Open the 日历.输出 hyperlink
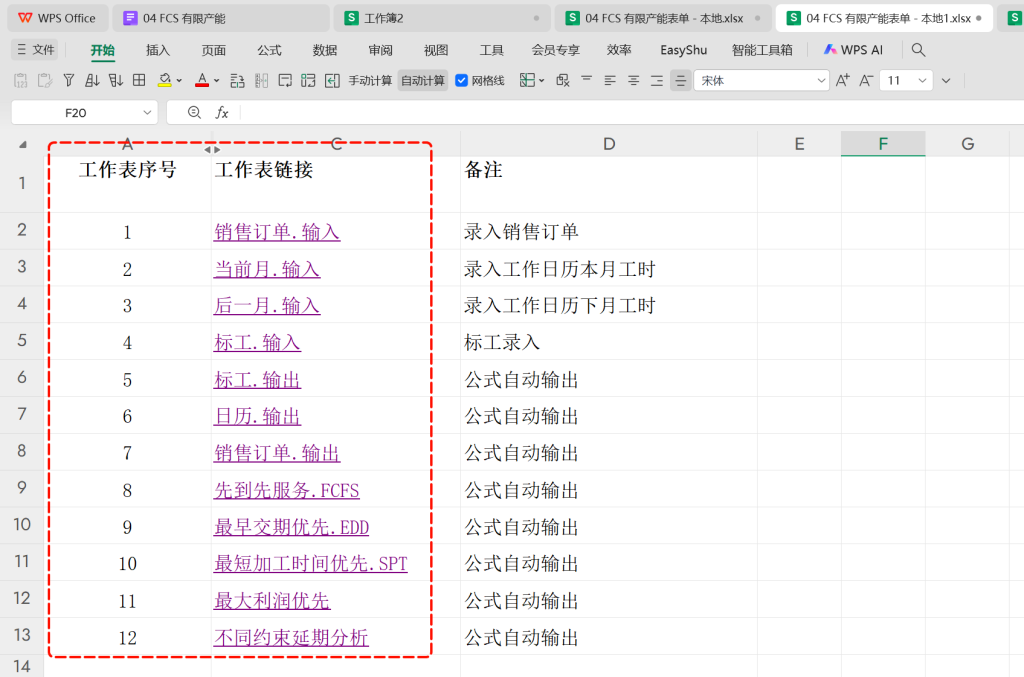 257,416
